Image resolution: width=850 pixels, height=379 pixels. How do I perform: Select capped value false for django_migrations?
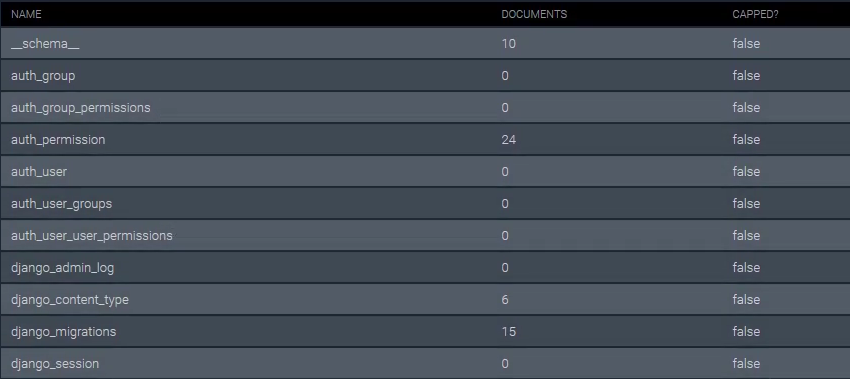click(x=746, y=332)
